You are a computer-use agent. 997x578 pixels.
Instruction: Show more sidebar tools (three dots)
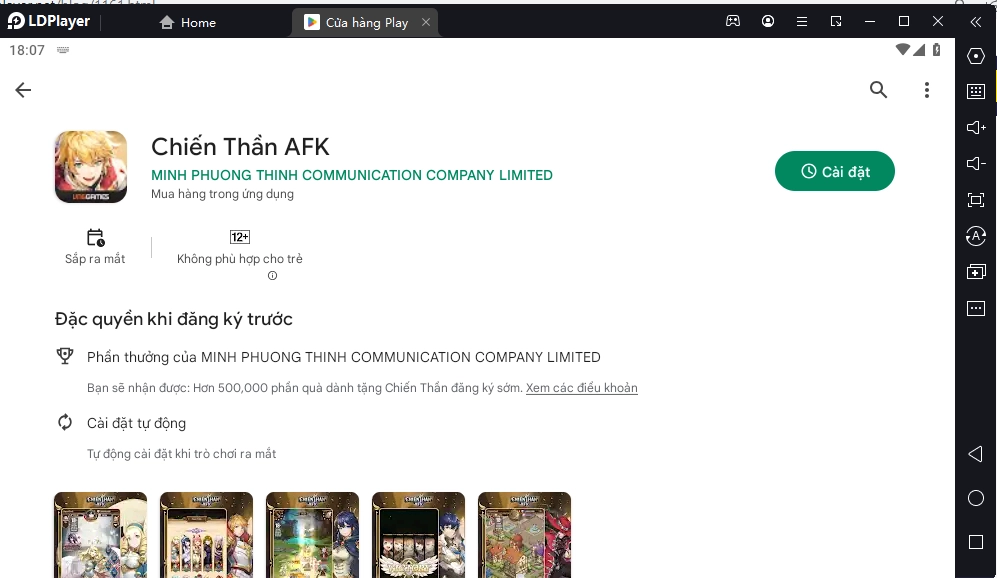tap(976, 309)
